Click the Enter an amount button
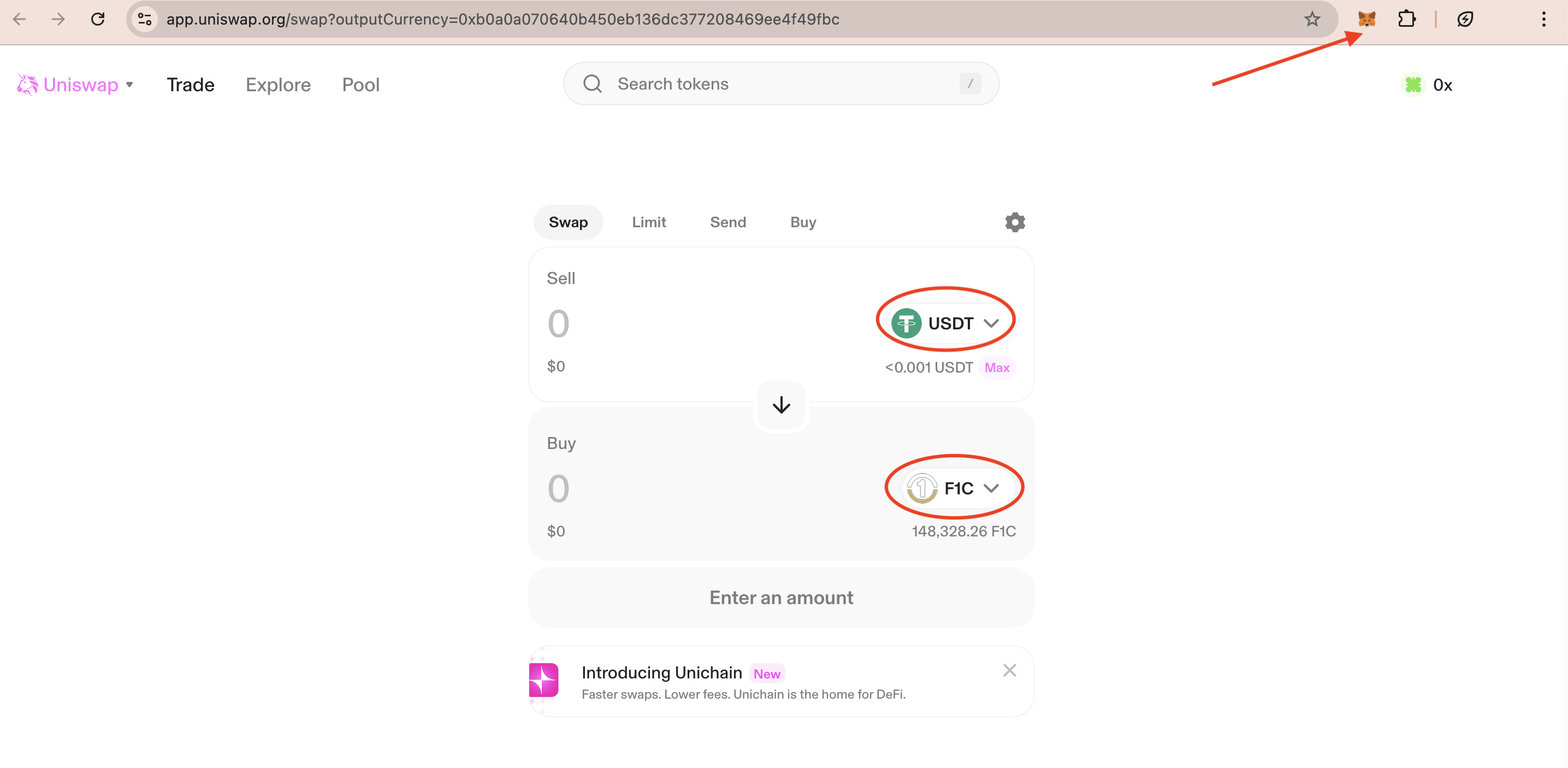 click(781, 598)
